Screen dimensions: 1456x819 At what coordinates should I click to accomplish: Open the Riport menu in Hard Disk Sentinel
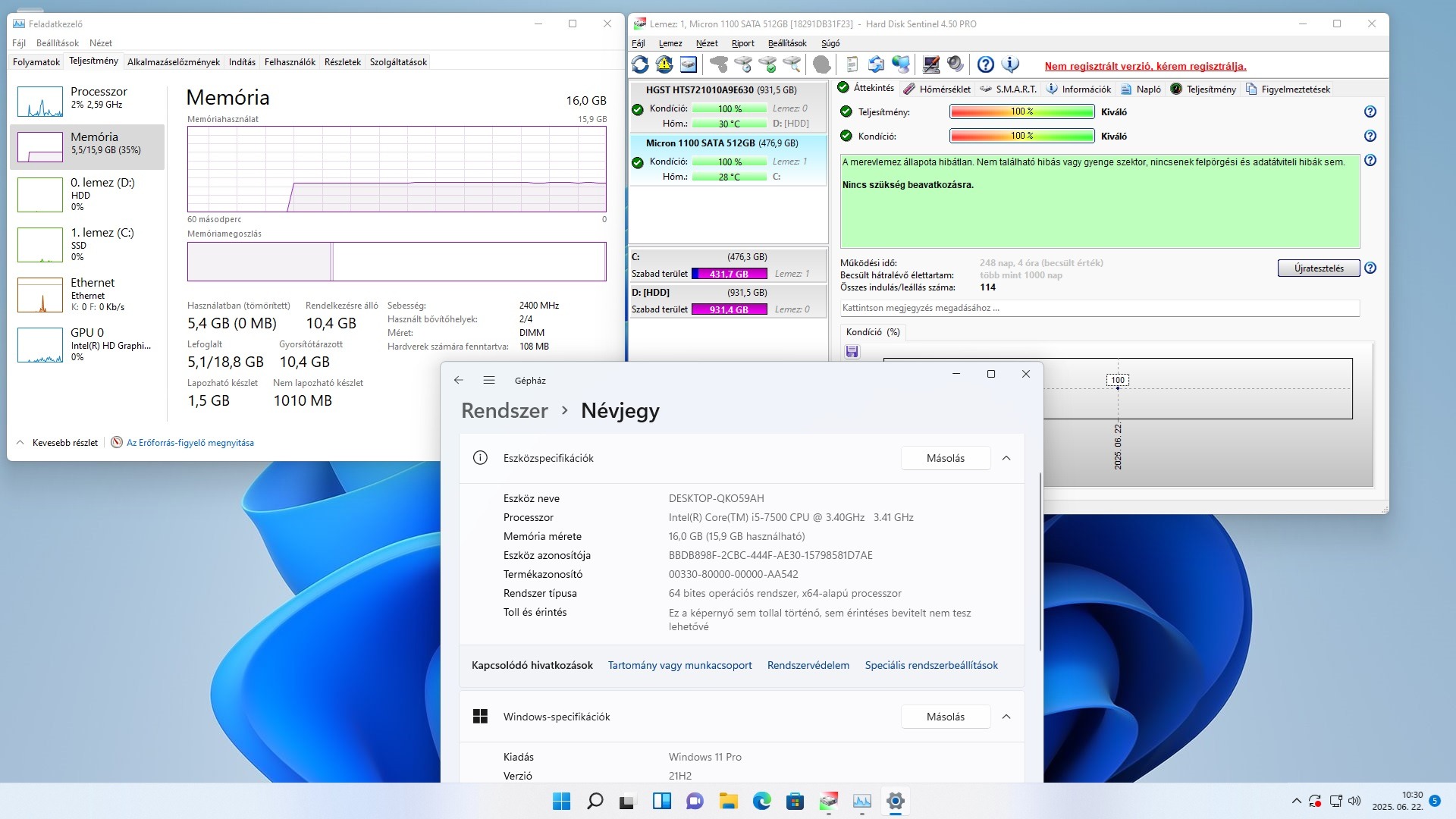(742, 43)
